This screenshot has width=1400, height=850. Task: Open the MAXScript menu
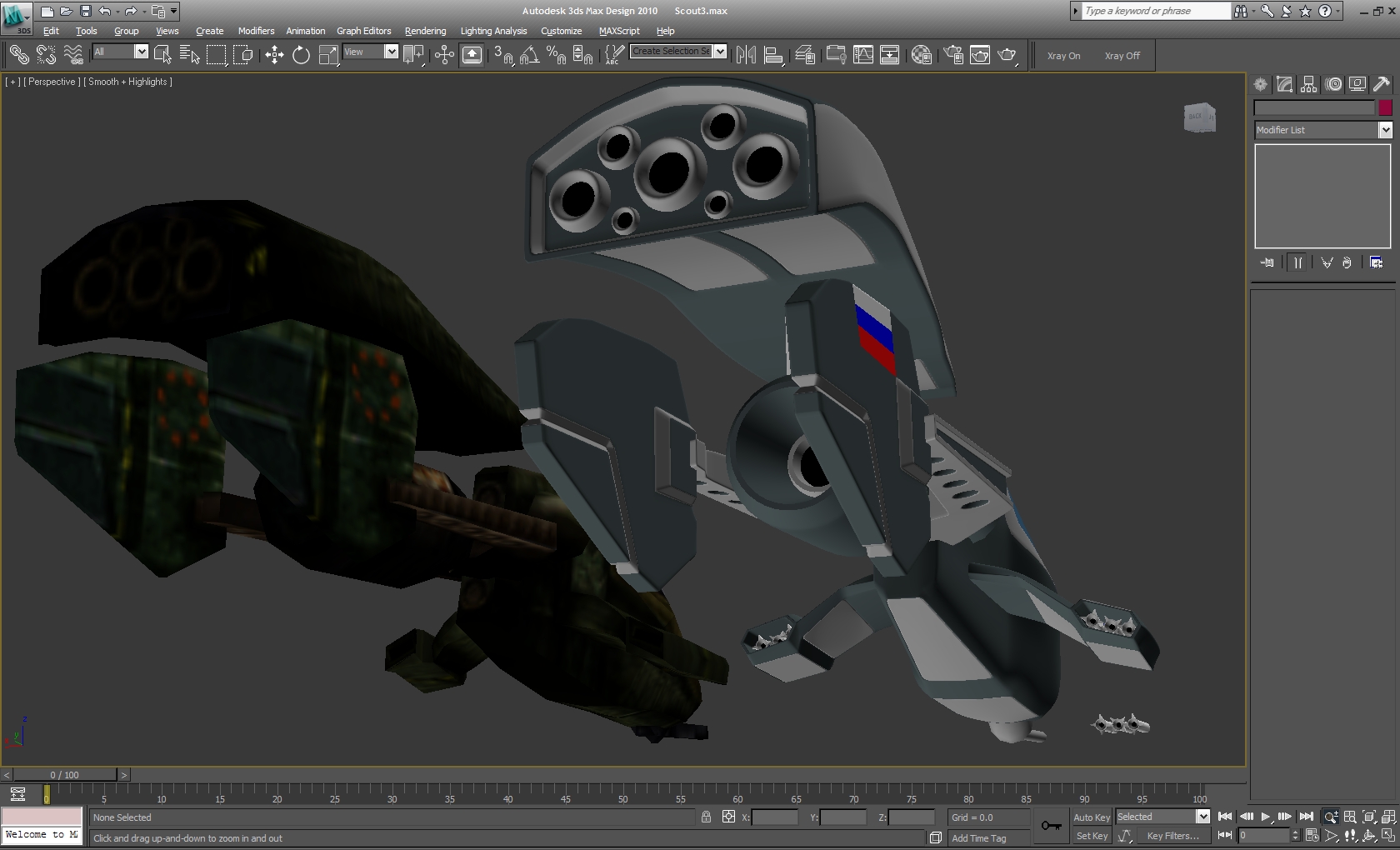tap(618, 31)
